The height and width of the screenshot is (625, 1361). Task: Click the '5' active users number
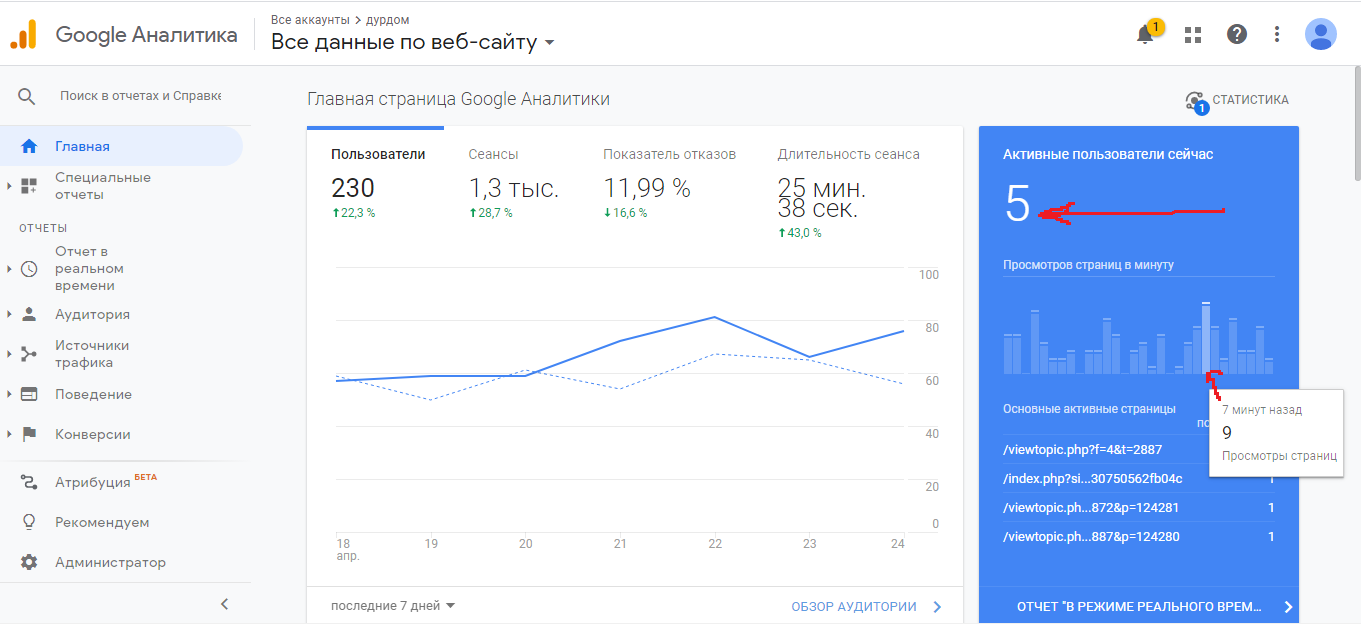(1017, 205)
